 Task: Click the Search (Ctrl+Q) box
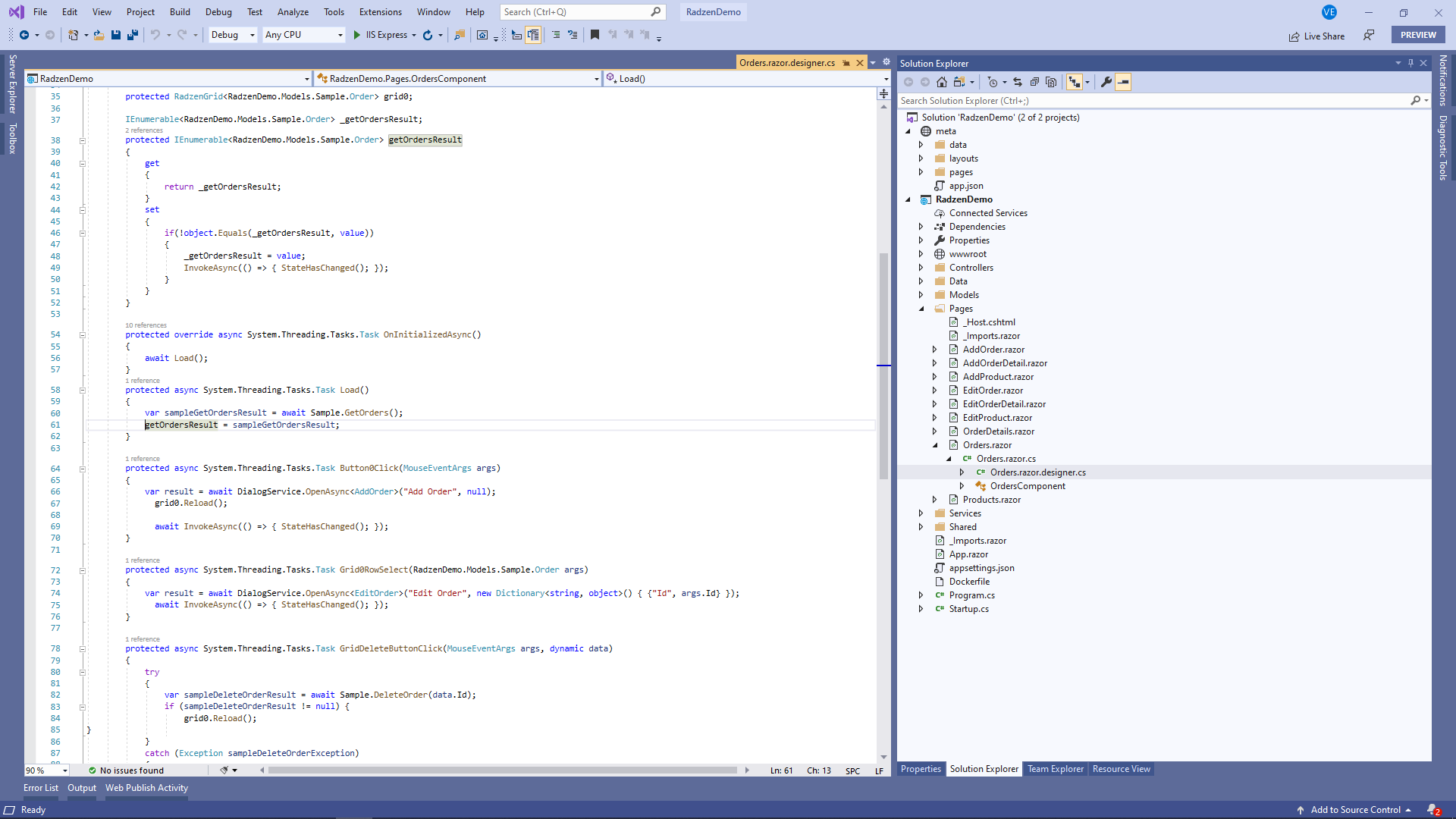(x=582, y=12)
